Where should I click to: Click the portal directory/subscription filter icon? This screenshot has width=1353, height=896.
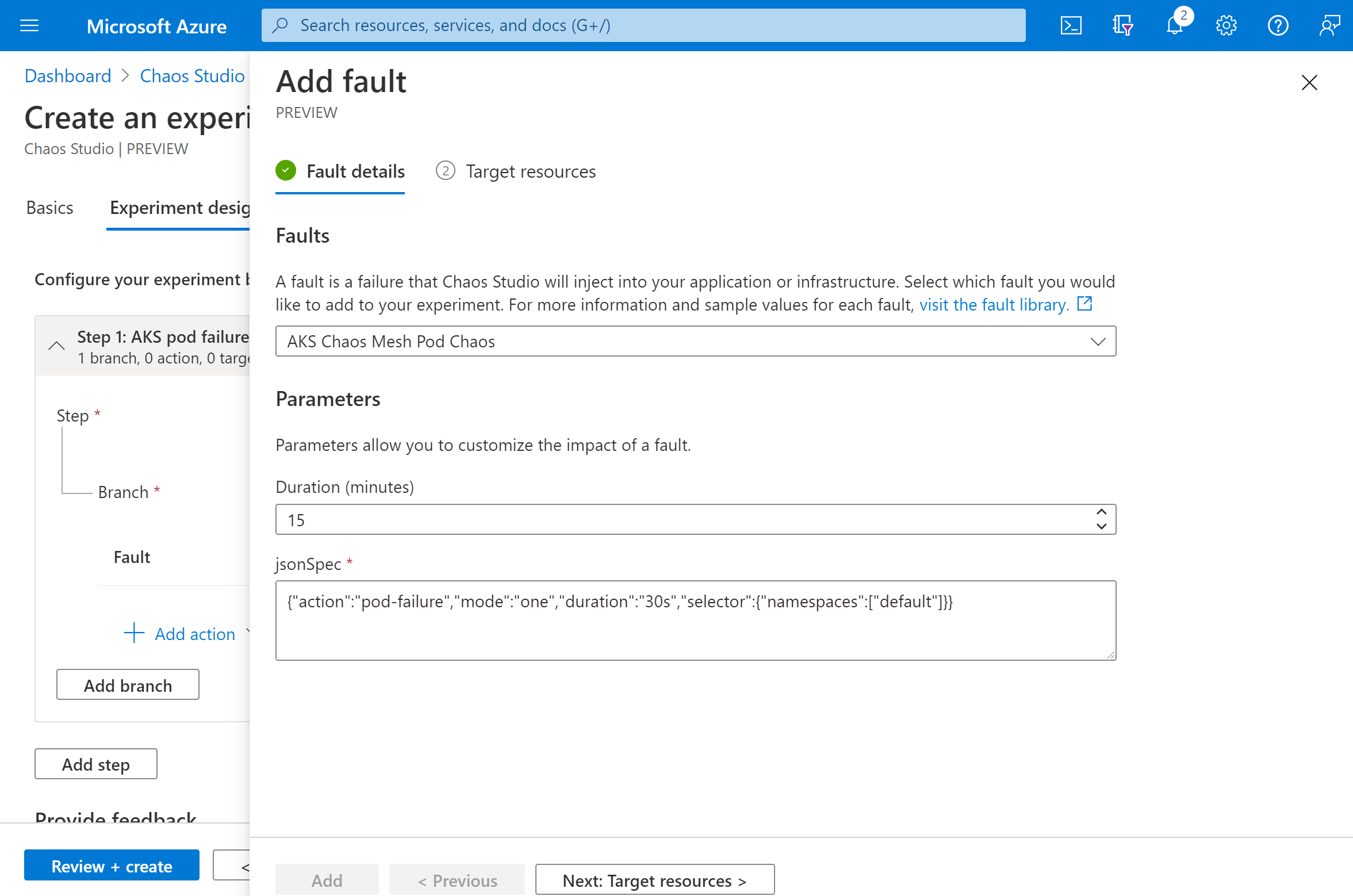tap(1122, 24)
